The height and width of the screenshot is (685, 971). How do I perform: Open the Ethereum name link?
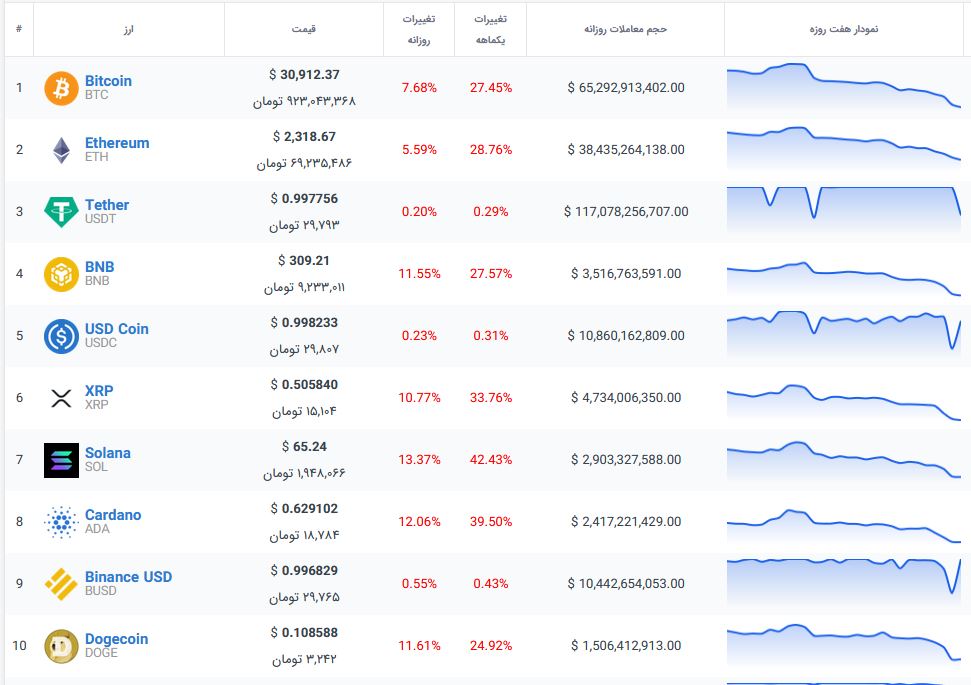117,143
